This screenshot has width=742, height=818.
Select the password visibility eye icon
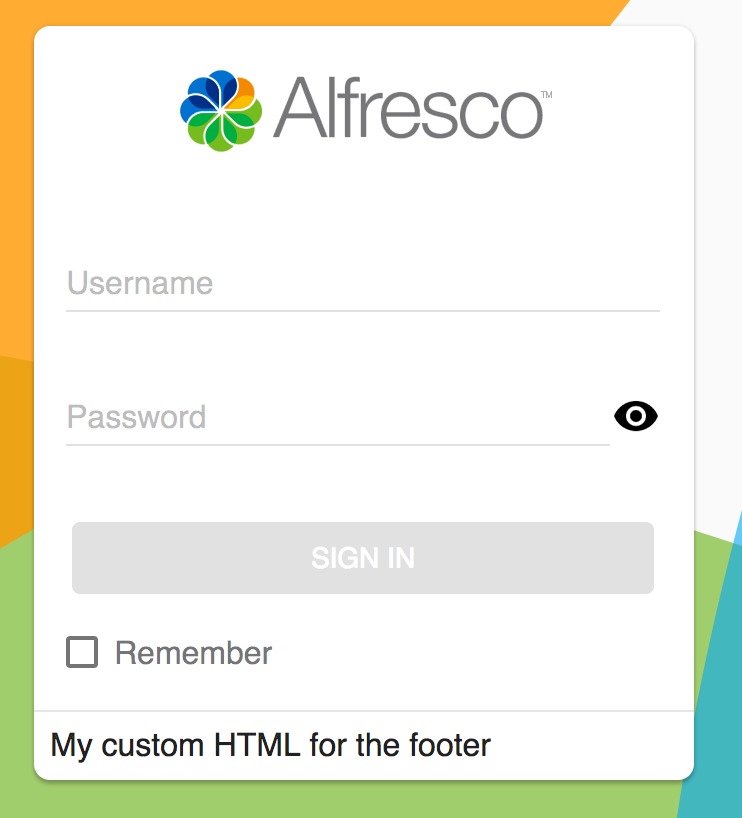click(x=636, y=416)
